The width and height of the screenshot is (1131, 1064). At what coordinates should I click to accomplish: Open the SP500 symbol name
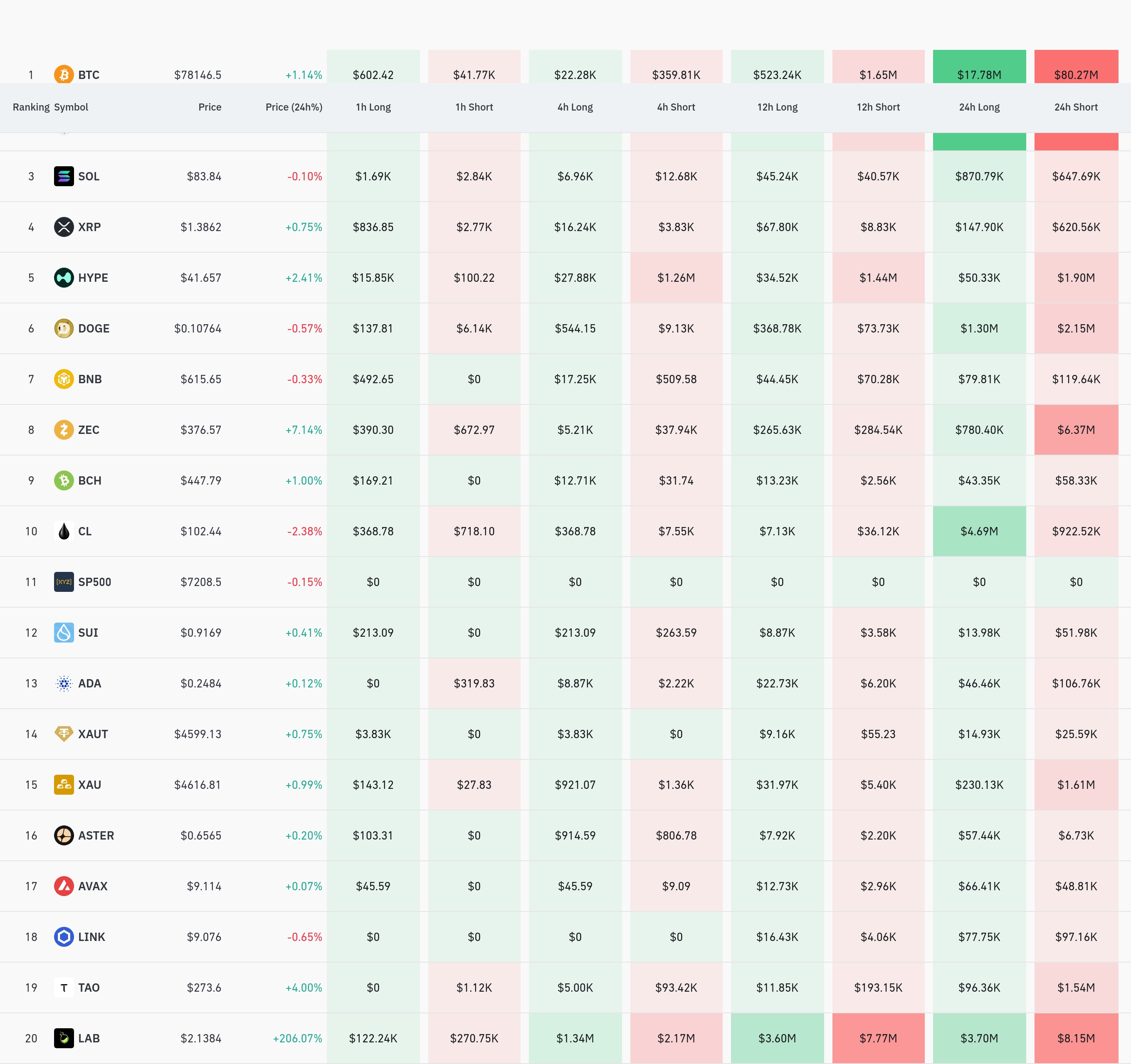tap(95, 582)
